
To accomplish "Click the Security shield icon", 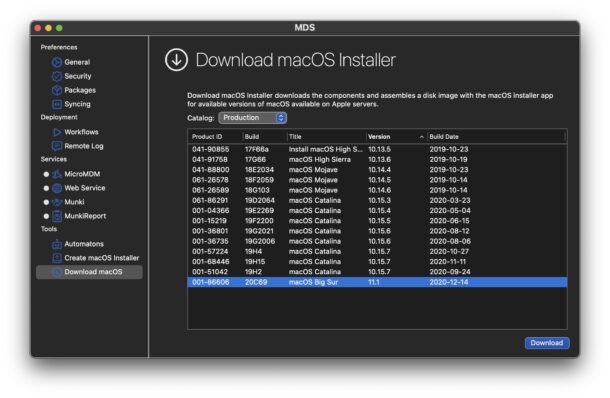I will [x=57, y=76].
